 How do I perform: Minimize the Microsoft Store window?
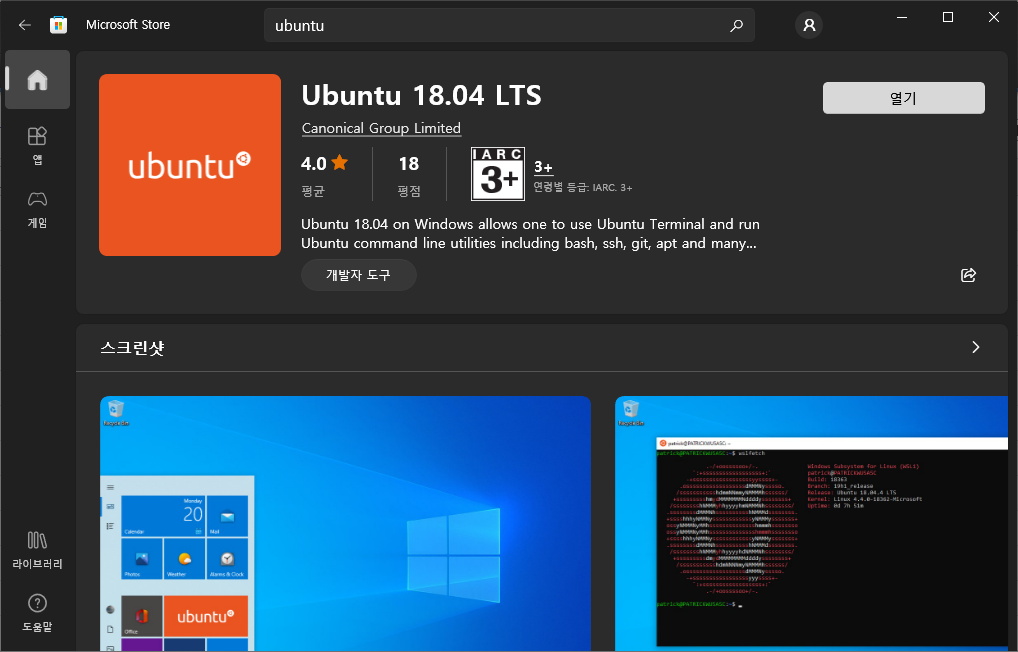click(x=902, y=18)
